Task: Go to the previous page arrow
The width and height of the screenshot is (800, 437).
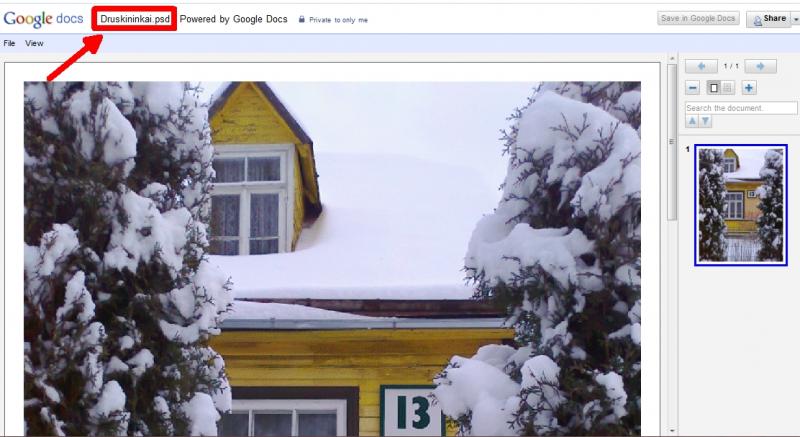Action: pyautogui.click(x=701, y=66)
